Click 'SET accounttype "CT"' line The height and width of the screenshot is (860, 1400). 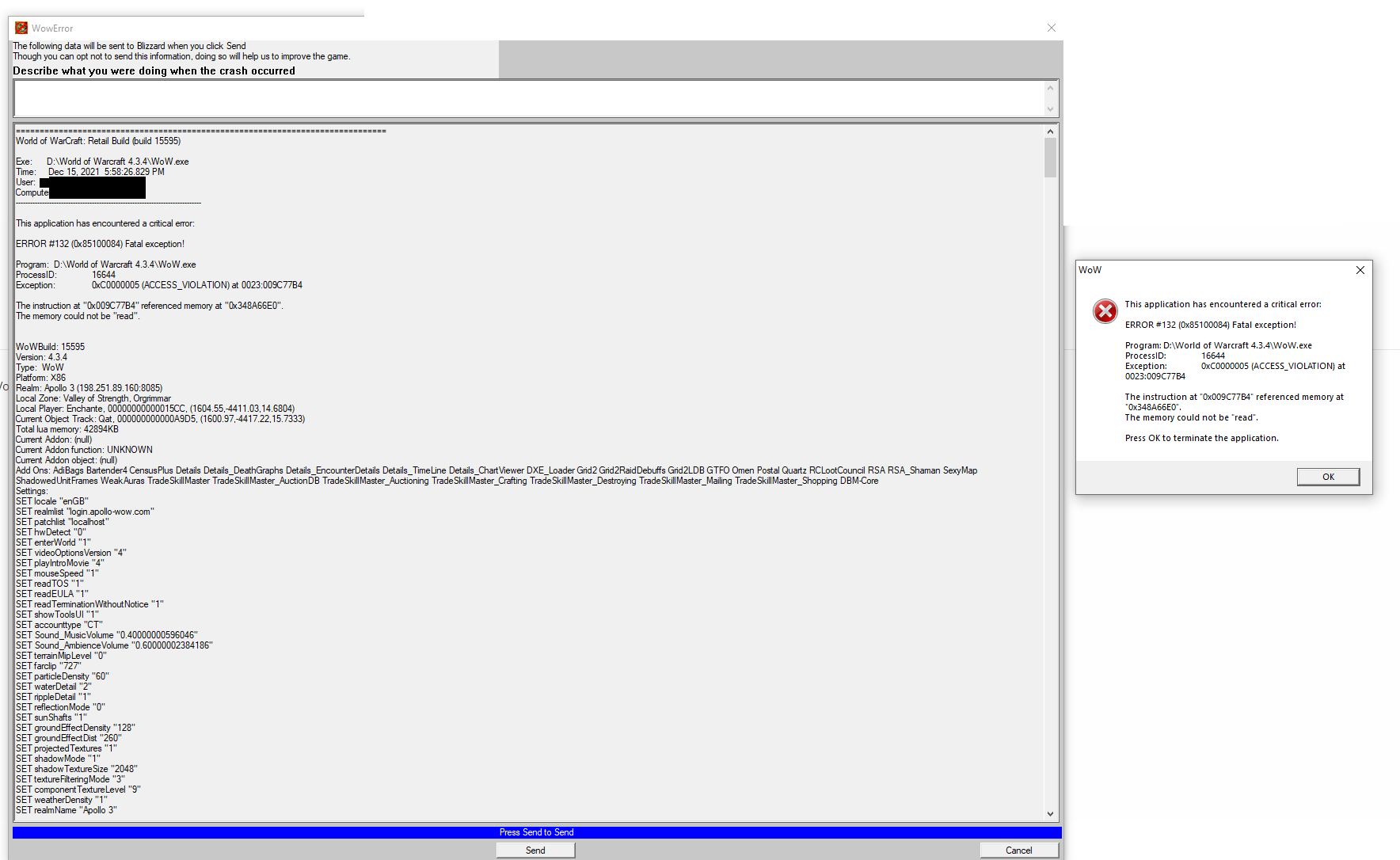tap(59, 625)
